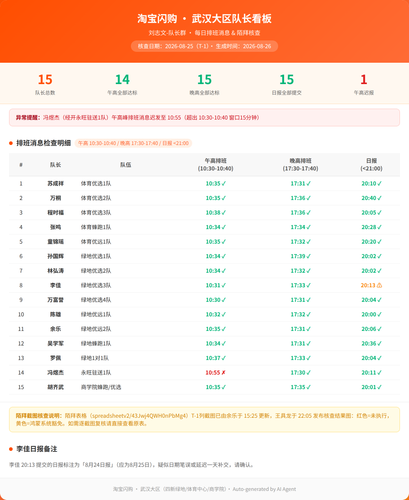Click the note paragraph about 李佳's 20:13 日报
This screenshot has width=409, height=500.
point(131,465)
